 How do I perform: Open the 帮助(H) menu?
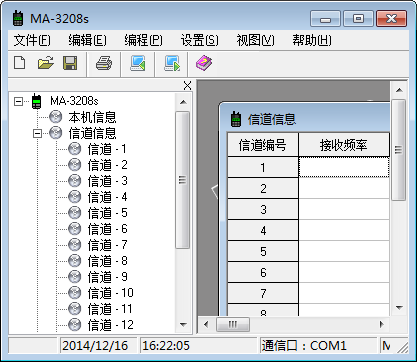click(x=312, y=40)
